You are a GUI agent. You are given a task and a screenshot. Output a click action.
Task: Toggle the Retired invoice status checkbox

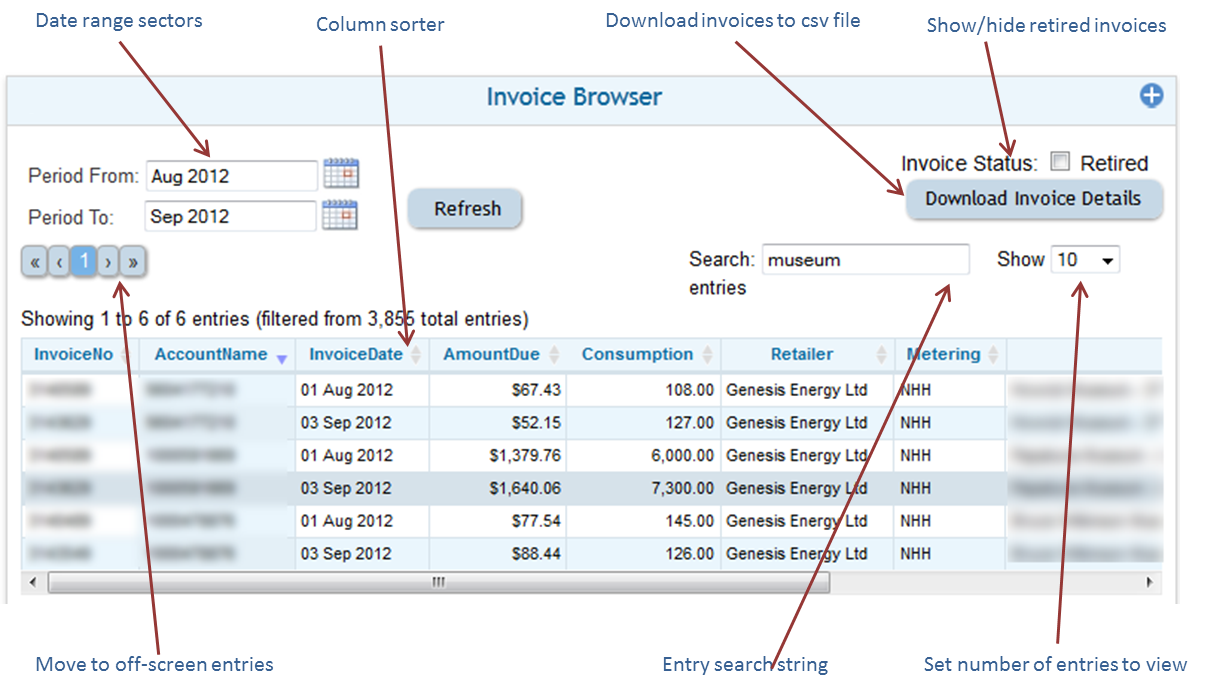(1060, 162)
